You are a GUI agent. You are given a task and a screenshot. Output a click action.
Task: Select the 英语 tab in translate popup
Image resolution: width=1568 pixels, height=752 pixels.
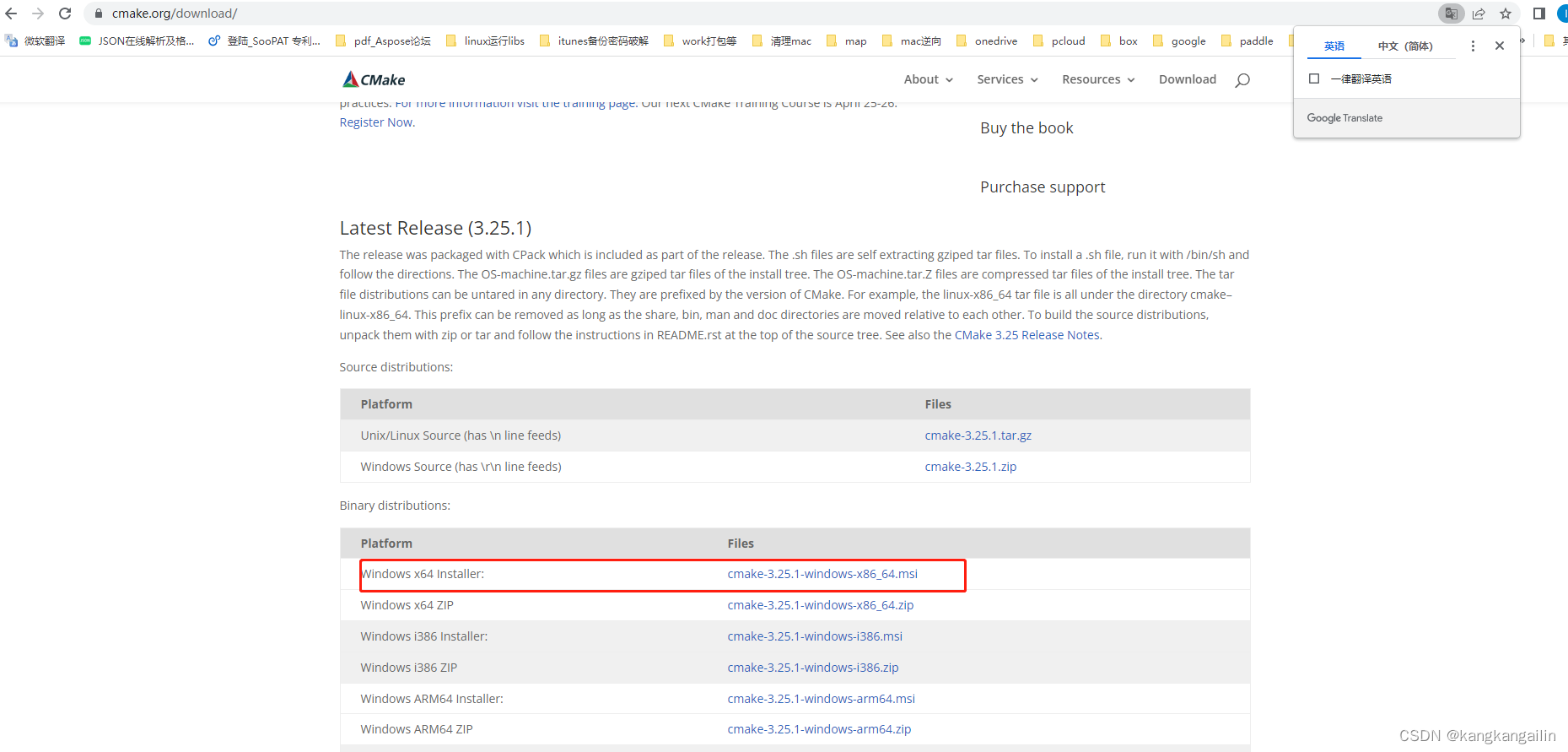click(1334, 46)
